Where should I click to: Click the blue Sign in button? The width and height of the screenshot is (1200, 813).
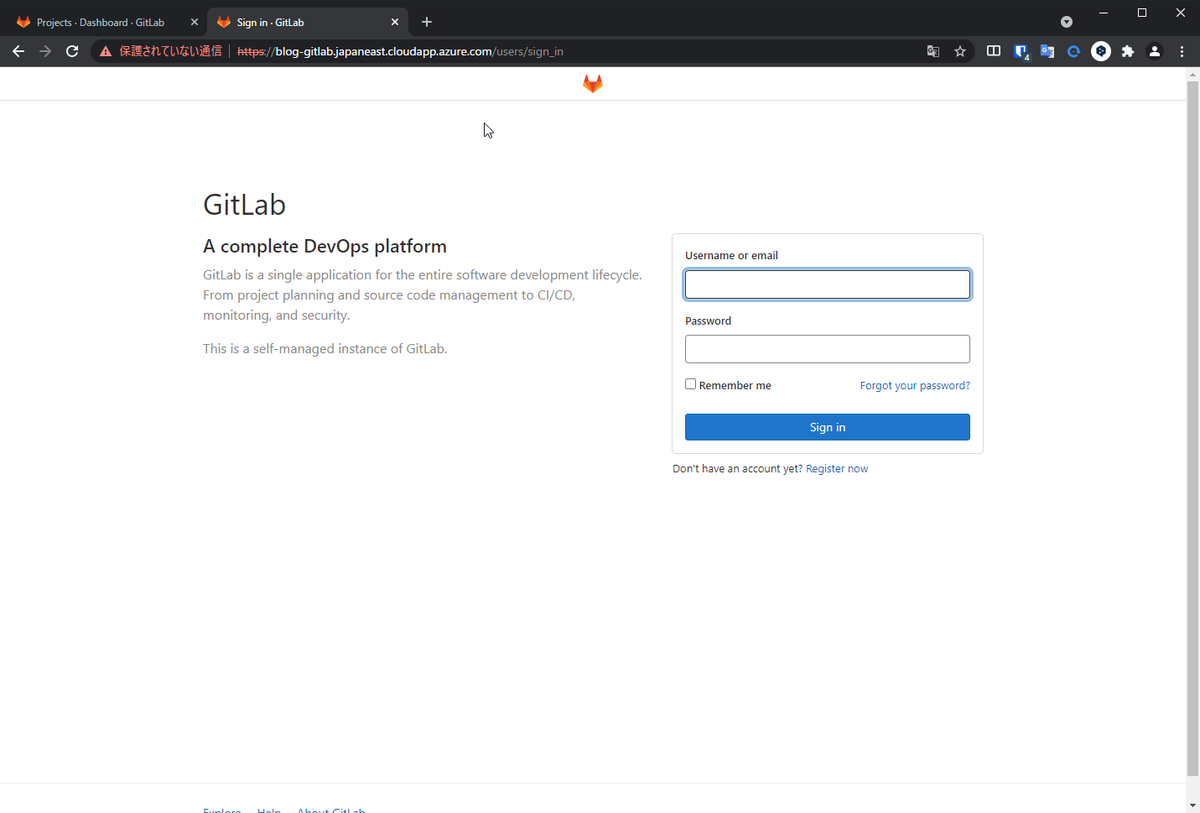click(827, 427)
